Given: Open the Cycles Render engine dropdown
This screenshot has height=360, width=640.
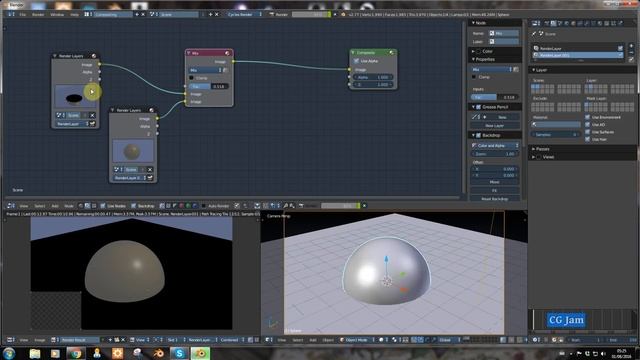Looking at the screenshot, I should tap(244, 14).
